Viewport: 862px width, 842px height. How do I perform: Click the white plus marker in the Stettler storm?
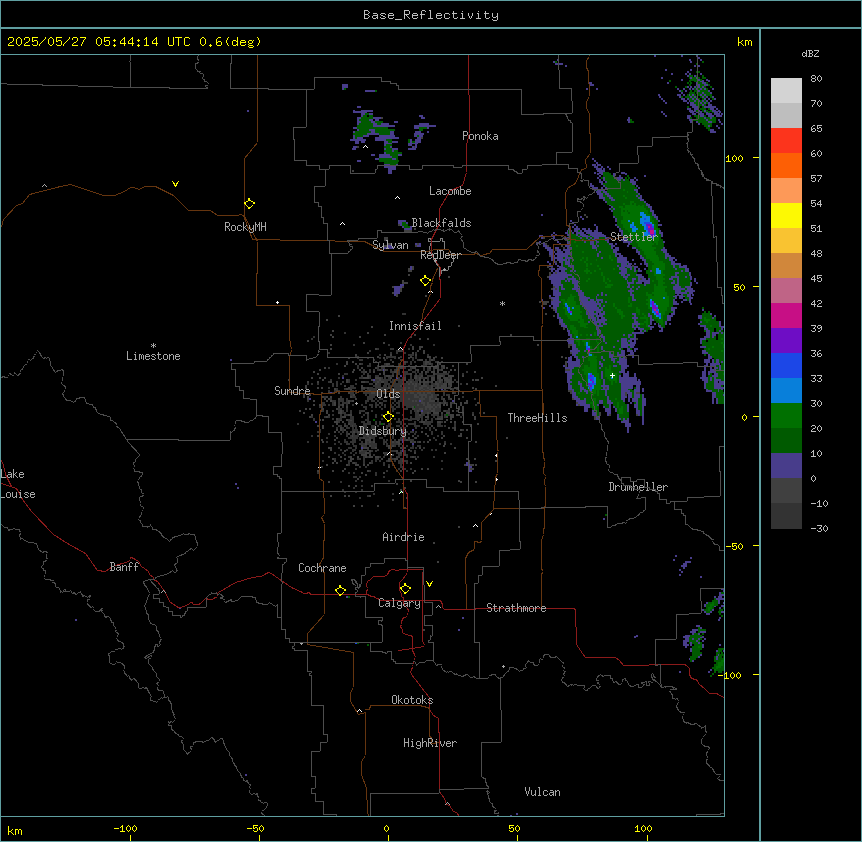[612, 375]
